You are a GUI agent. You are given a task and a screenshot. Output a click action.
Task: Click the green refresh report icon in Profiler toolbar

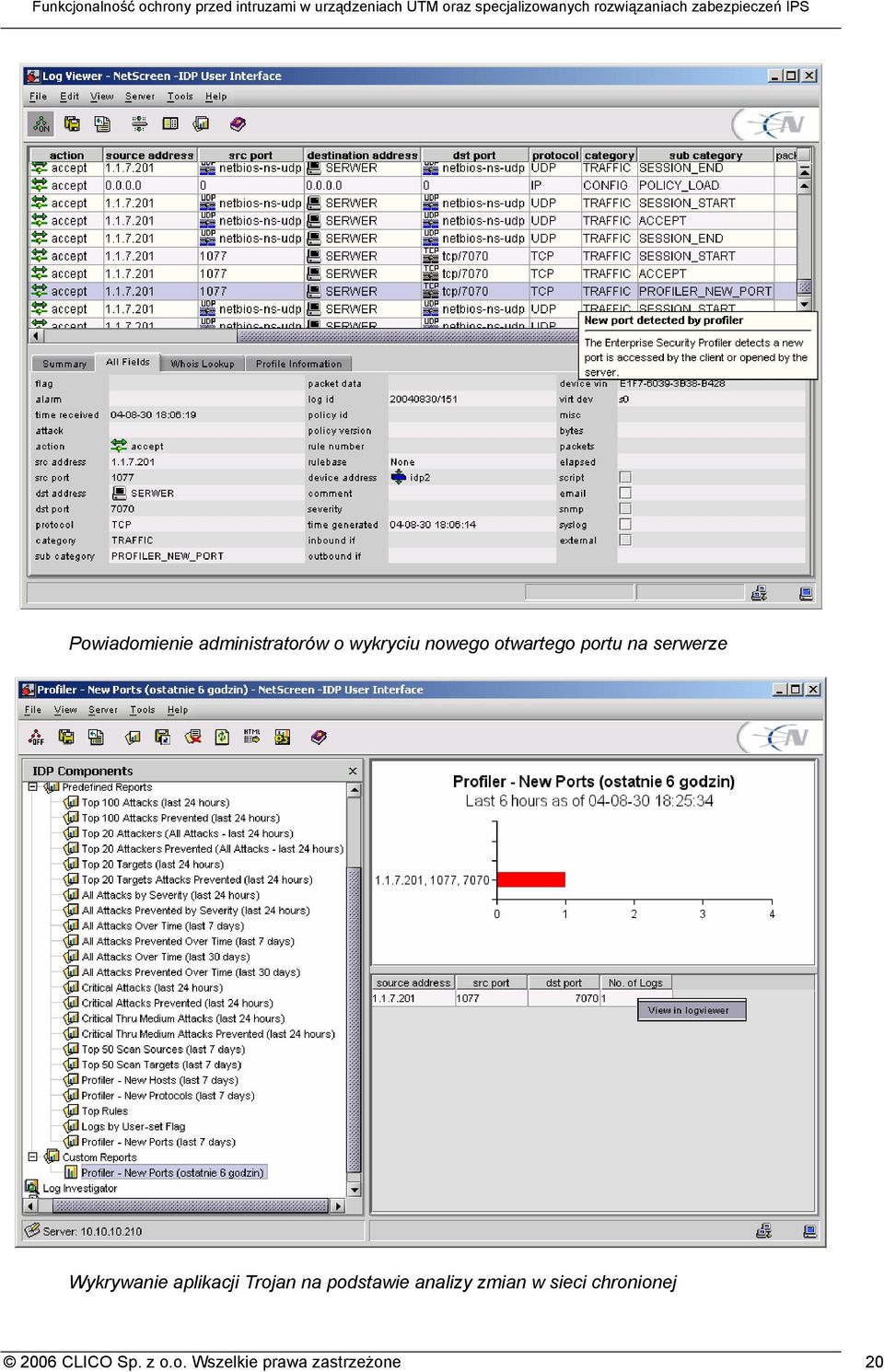click(222, 737)
